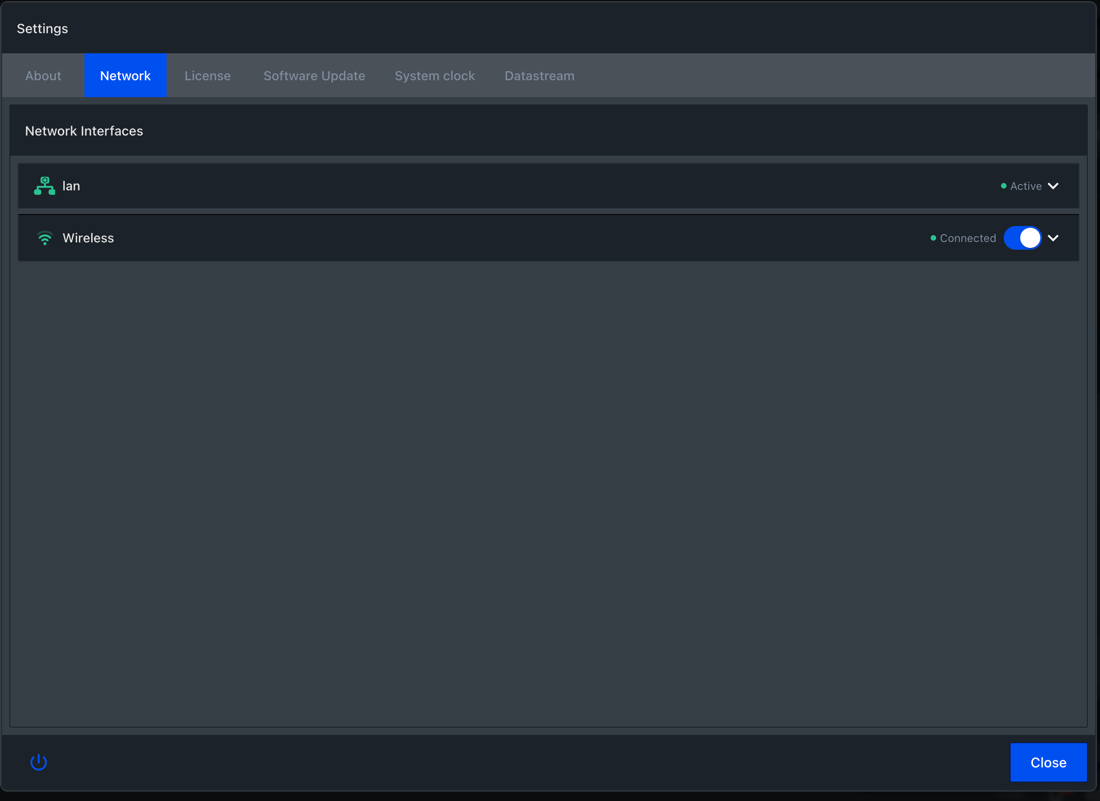
Task: Click the Wireless Wi-Fi signal icon
Action: click(x=44, y=238)
